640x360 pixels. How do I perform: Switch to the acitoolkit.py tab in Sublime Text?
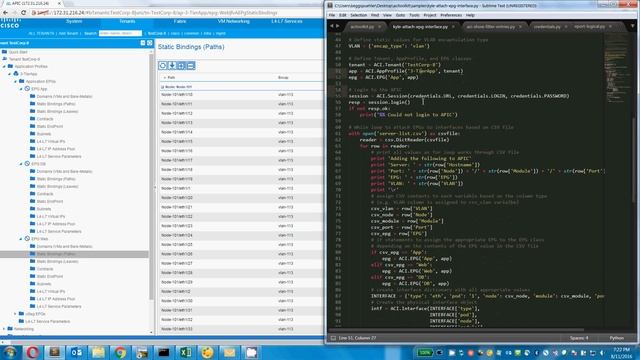point(362,27)
